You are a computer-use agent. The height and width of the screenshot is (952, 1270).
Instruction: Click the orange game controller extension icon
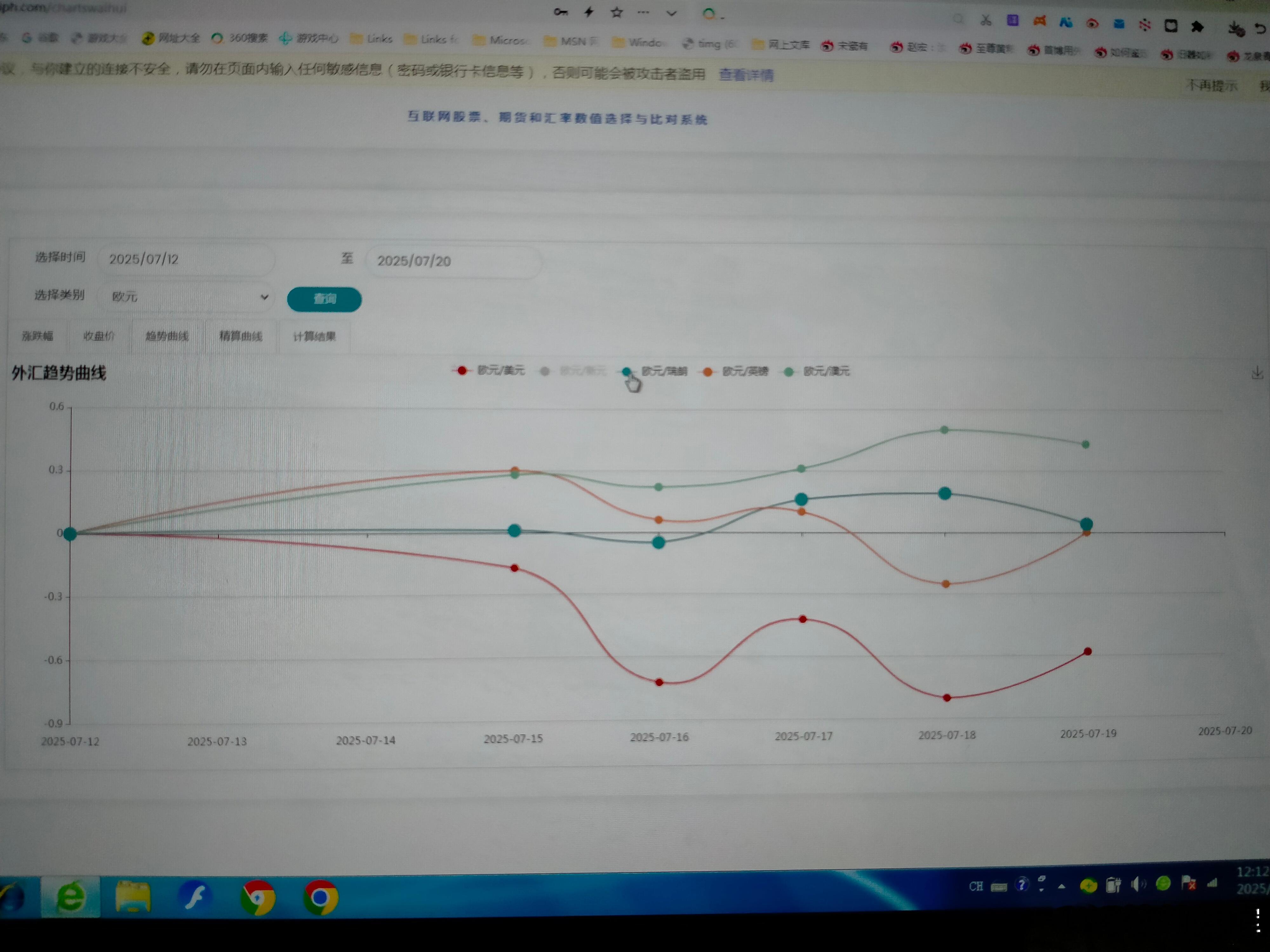tap(1040, 21)
